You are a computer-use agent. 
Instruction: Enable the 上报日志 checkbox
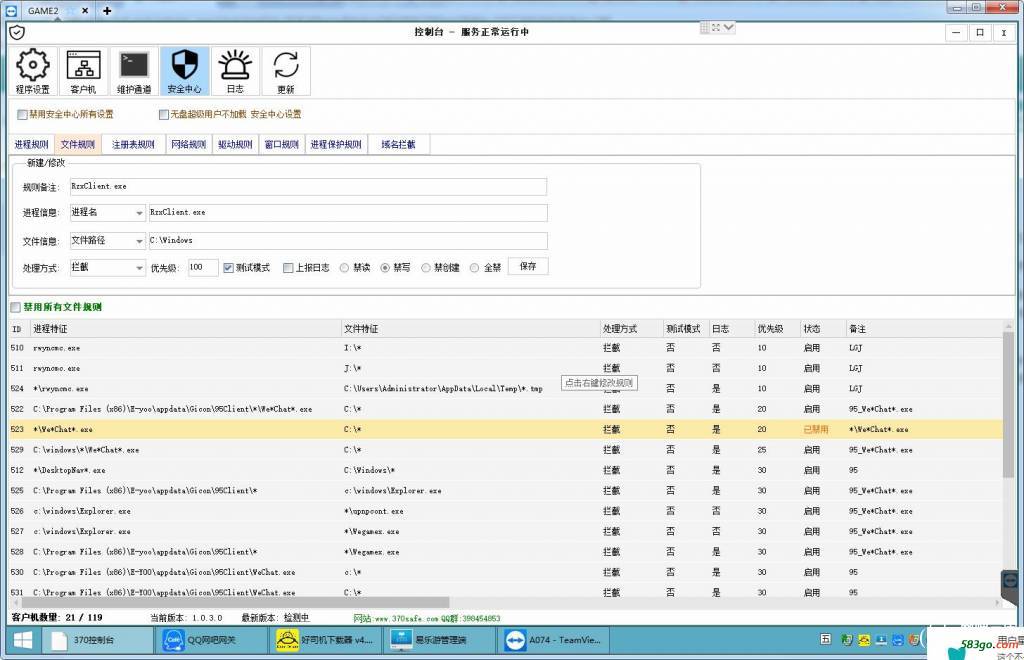(289, 268)
